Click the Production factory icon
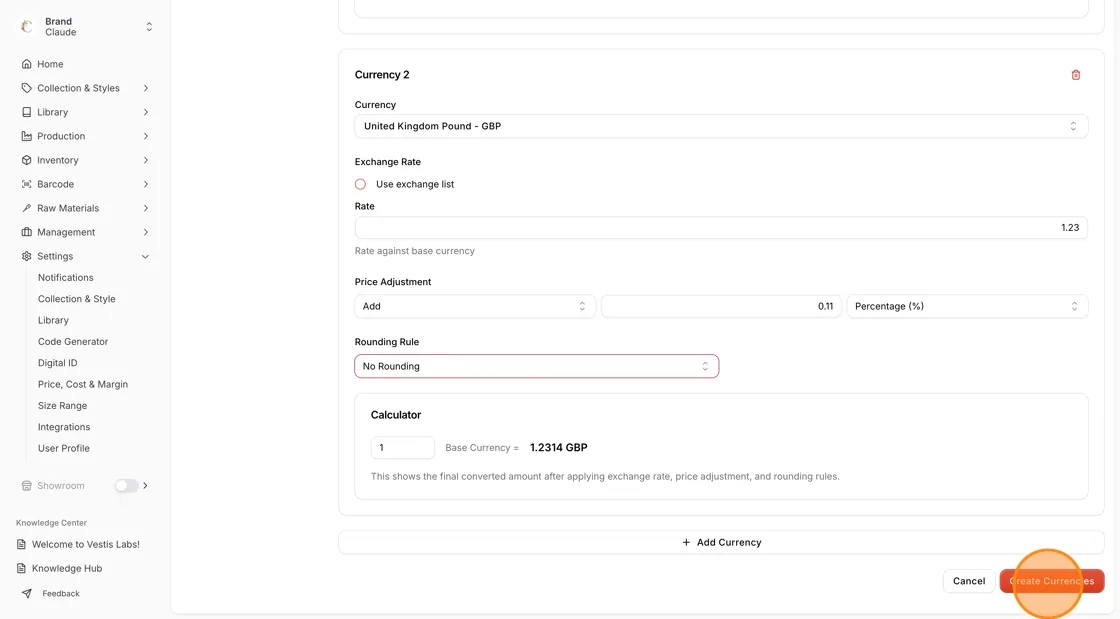 (x=26, y=136)
